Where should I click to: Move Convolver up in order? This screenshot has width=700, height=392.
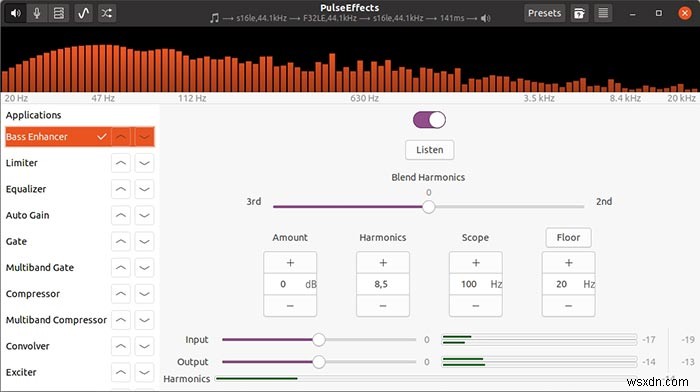[121, 346]
